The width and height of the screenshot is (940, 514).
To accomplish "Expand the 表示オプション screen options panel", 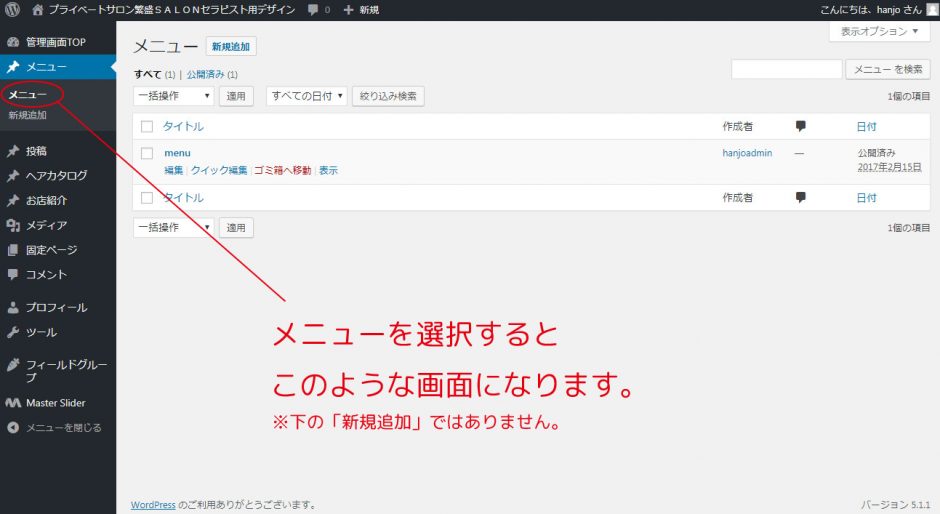I will point(880,32).
